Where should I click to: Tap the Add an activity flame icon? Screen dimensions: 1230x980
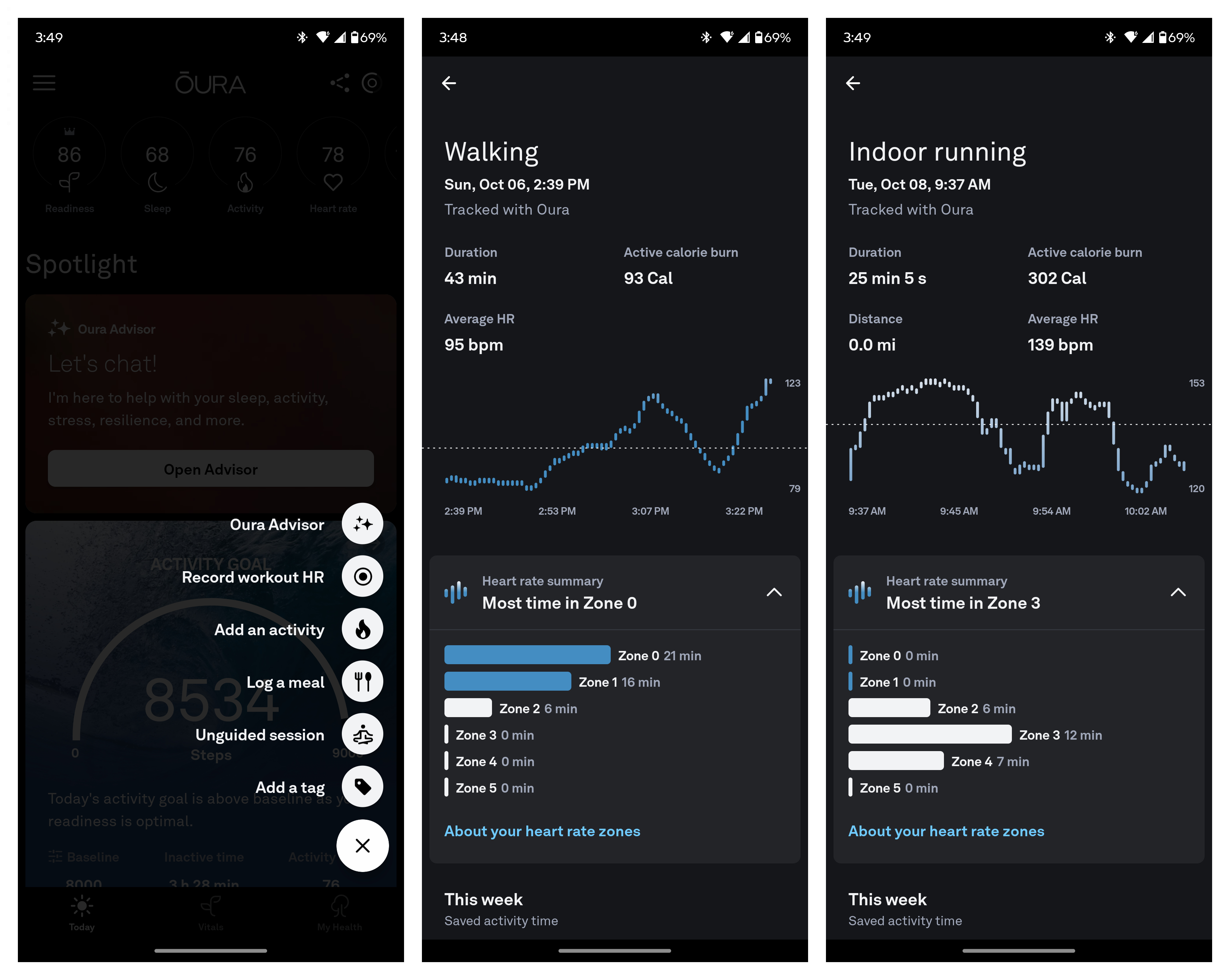[x=362, y=629]
